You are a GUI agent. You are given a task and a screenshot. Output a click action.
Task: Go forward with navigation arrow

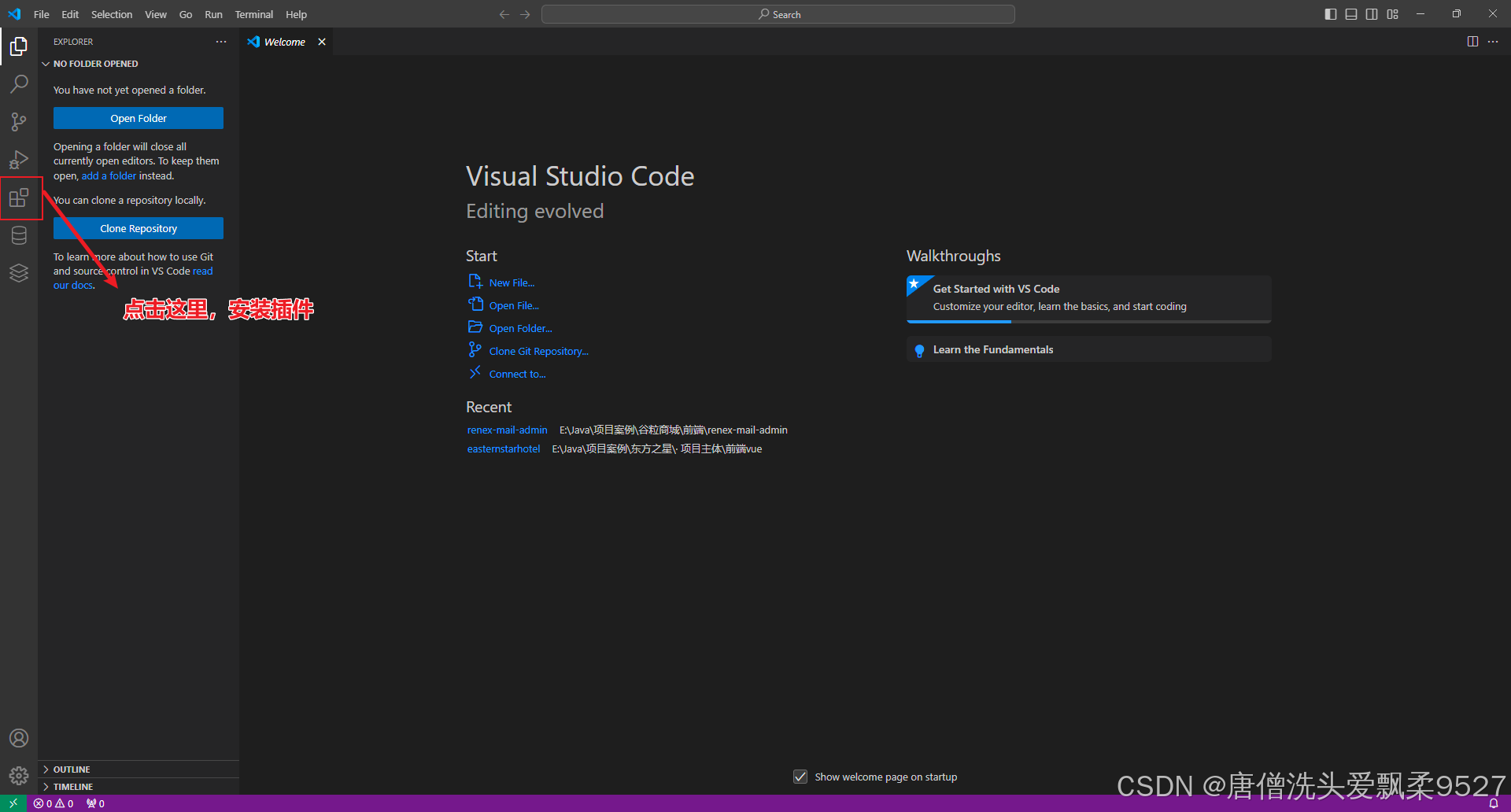point(525,14)
